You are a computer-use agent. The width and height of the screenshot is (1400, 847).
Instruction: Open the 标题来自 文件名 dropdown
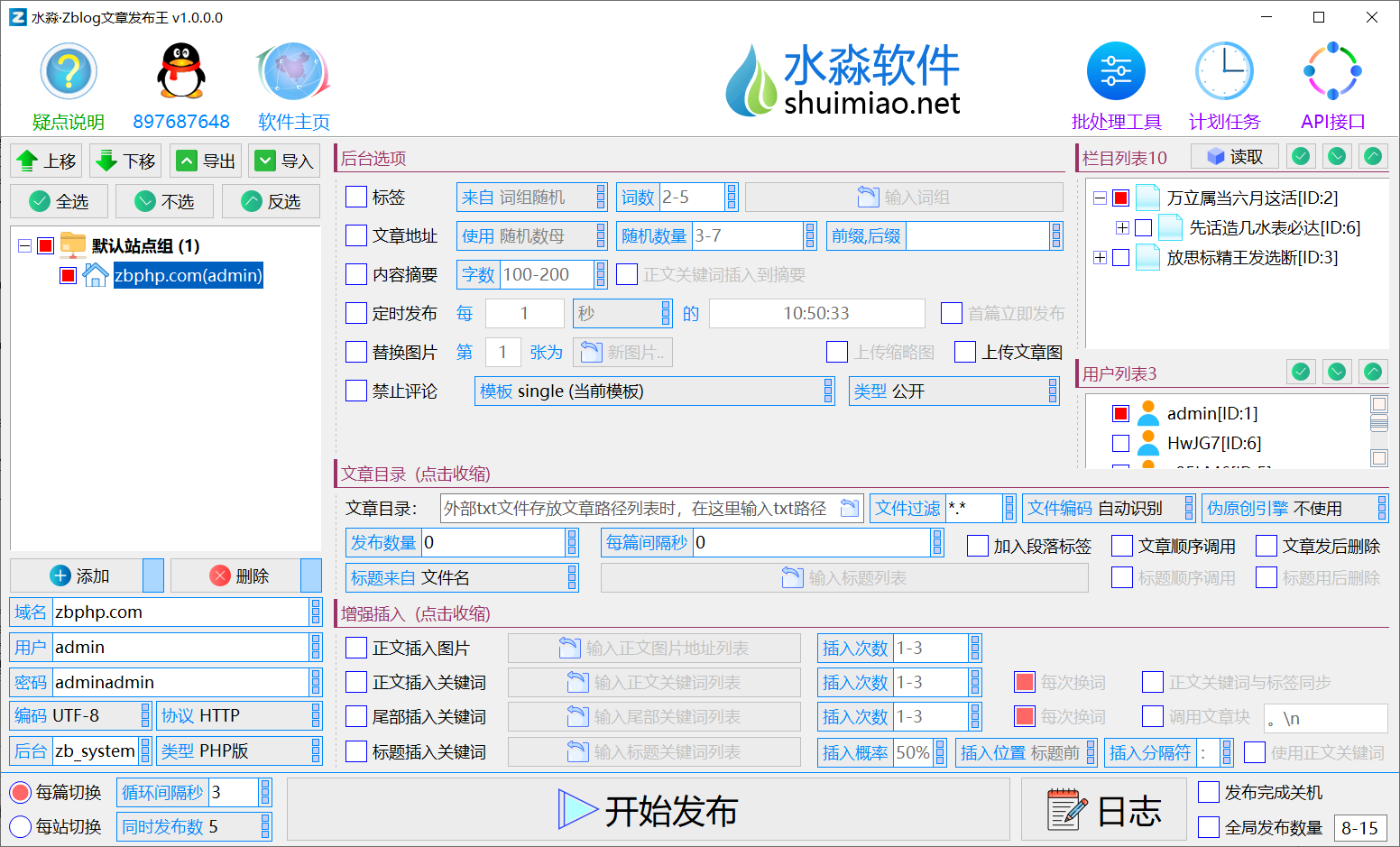click(x=462, y=578)
